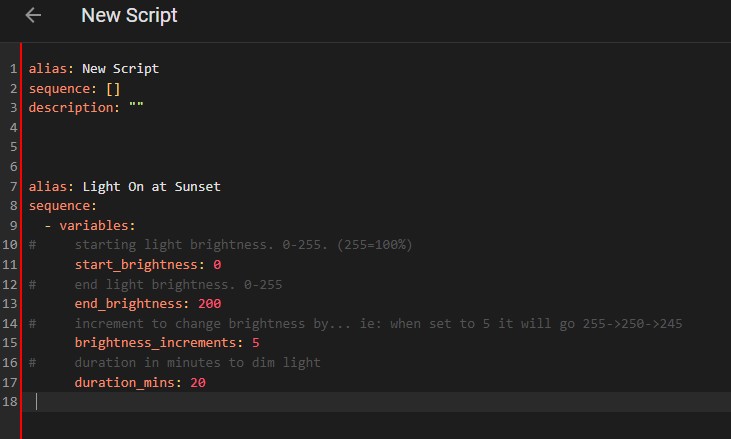
Task: Click the empty quotes after description
Action: [x=136, y=108]
